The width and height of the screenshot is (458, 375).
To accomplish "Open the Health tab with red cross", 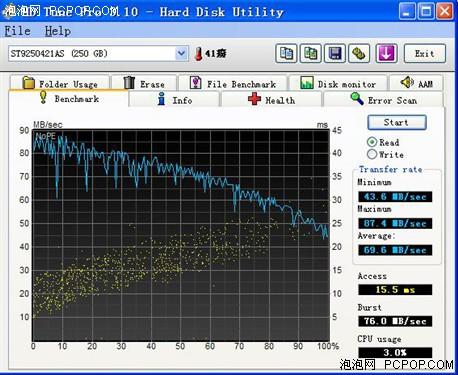I will pos(271,100).
